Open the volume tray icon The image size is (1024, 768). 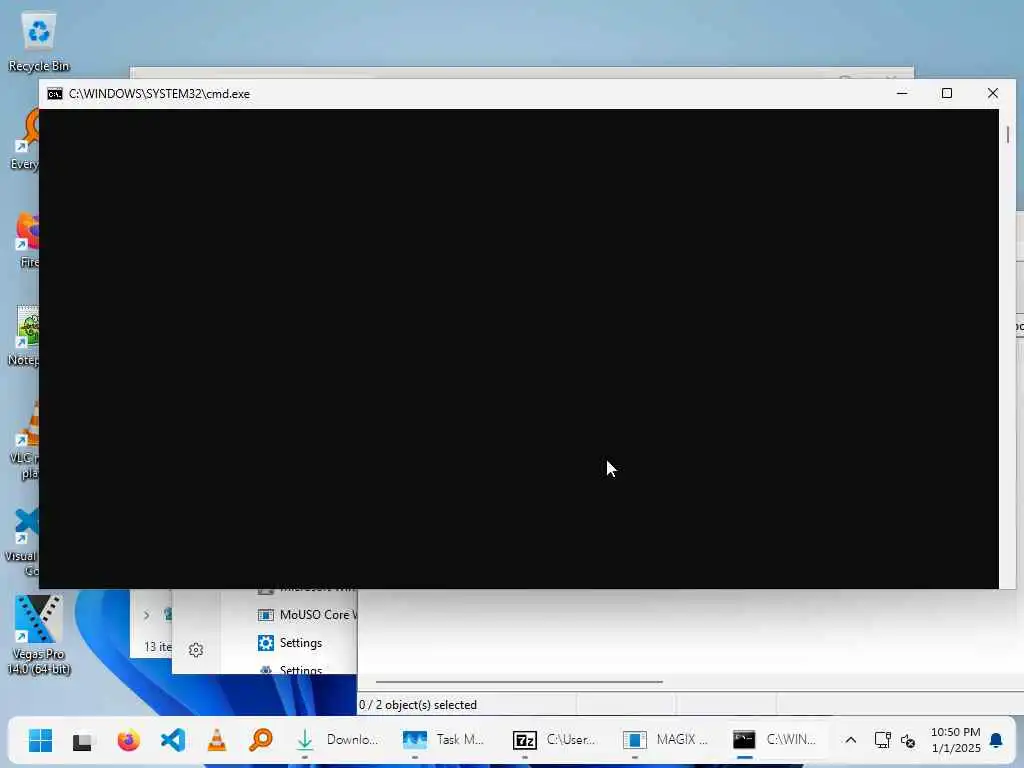pos(908,741)
